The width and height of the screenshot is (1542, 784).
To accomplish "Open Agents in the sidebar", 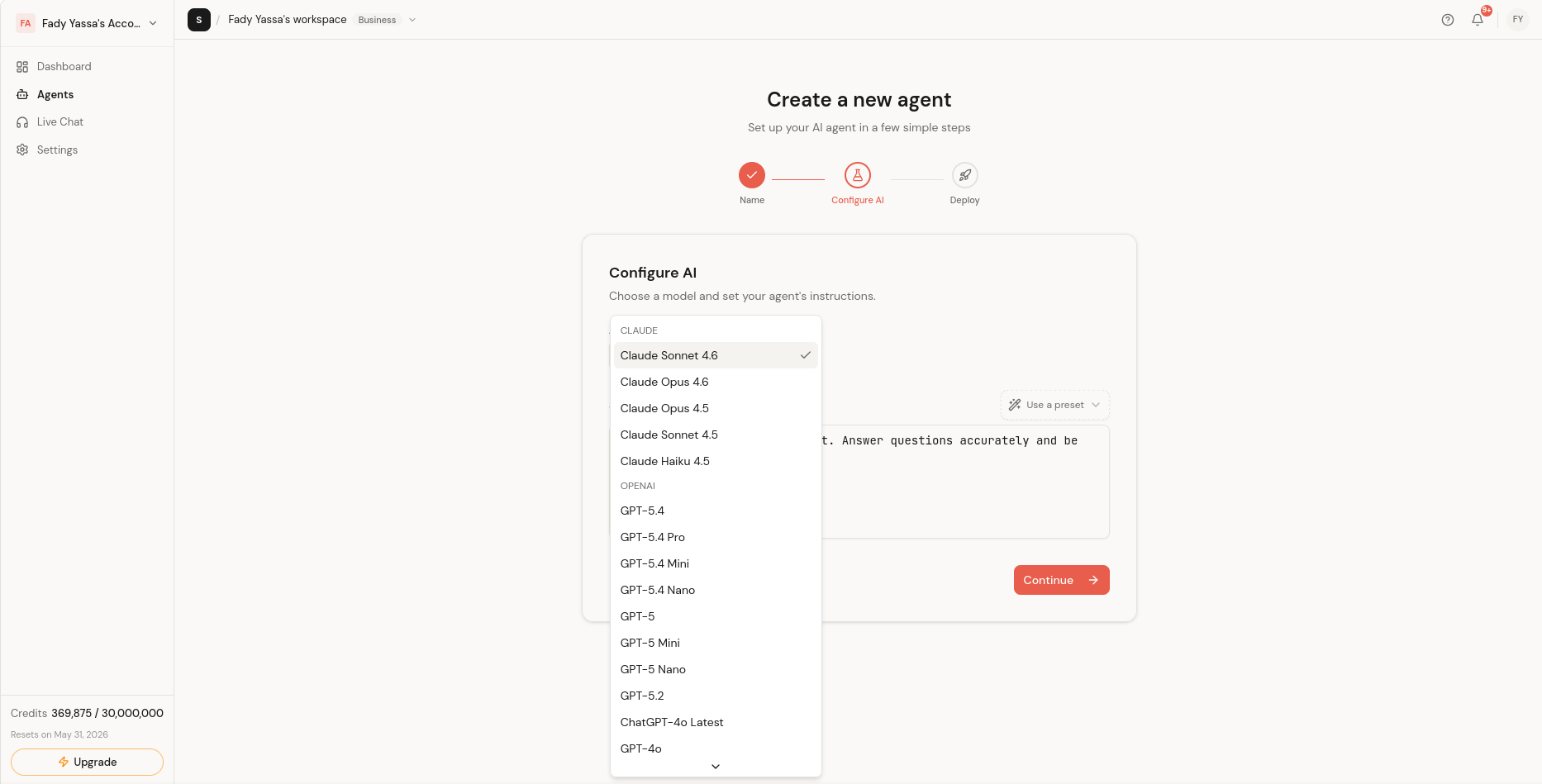I will click(87, 95).
